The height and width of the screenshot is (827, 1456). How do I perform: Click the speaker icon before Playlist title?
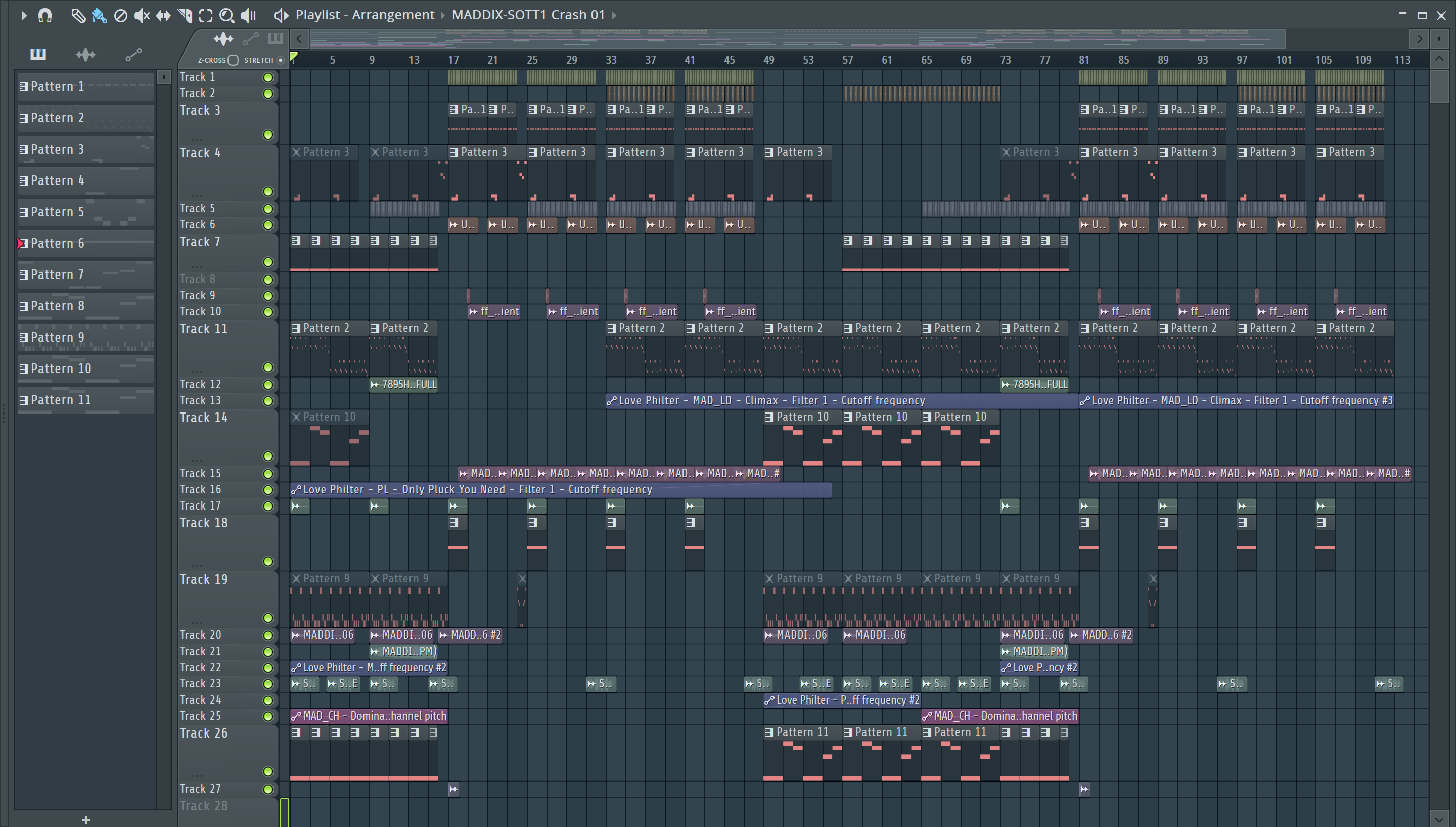tap(281, 15)
